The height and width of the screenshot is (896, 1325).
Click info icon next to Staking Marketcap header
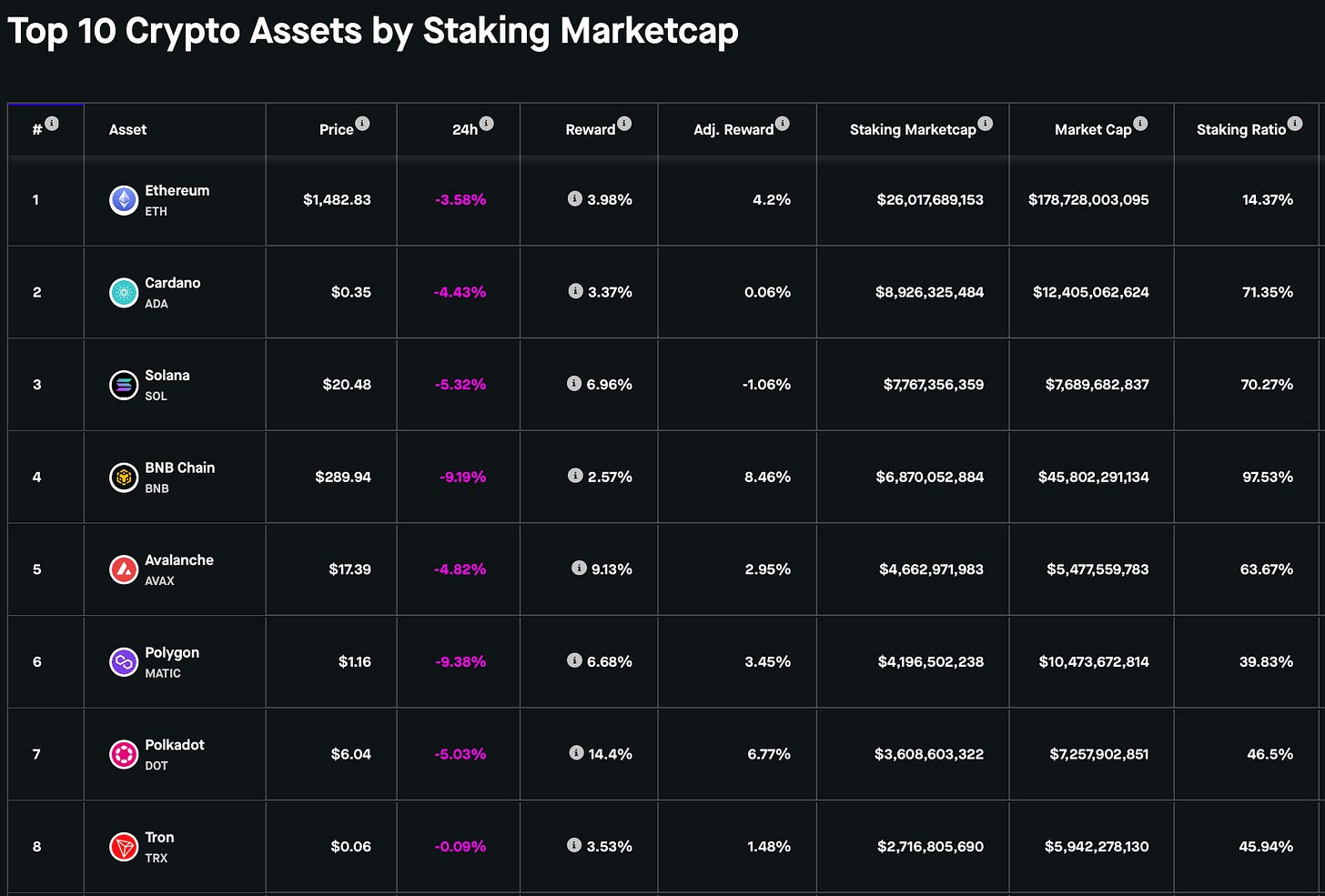pyautogui.click(x=986, y=124)
